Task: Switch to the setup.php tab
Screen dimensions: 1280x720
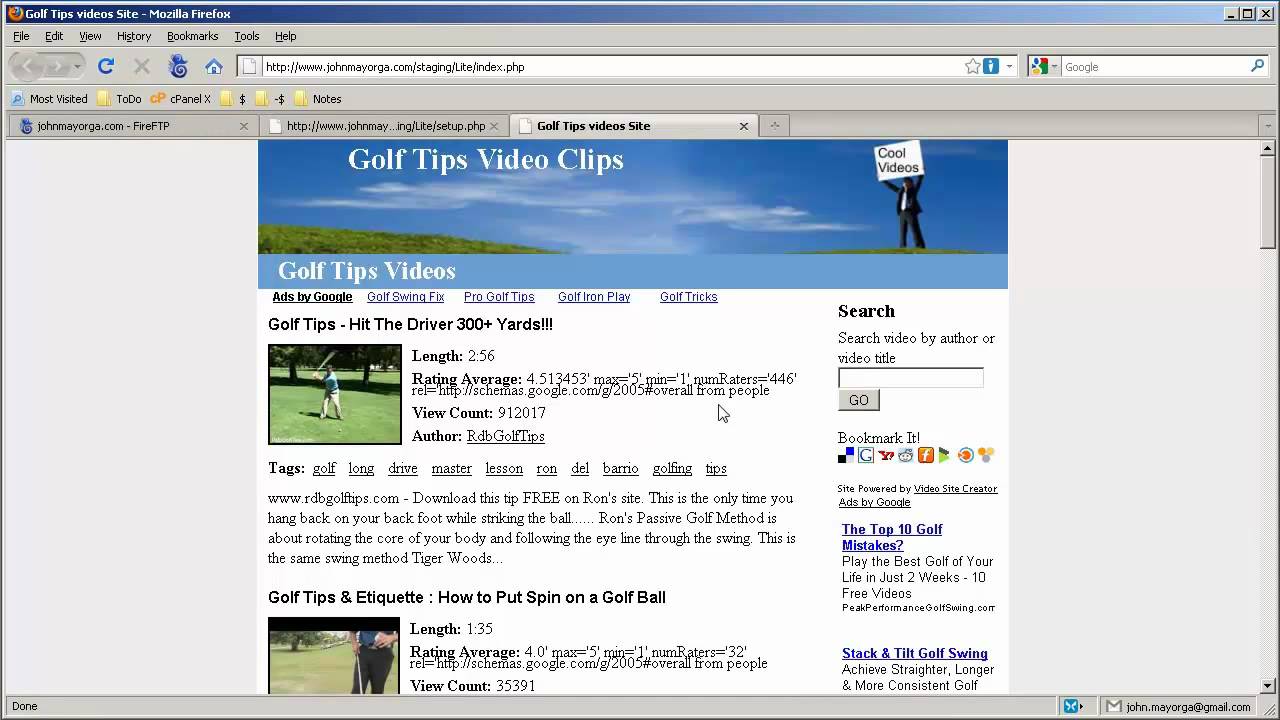Action: [x=384, y=126]
